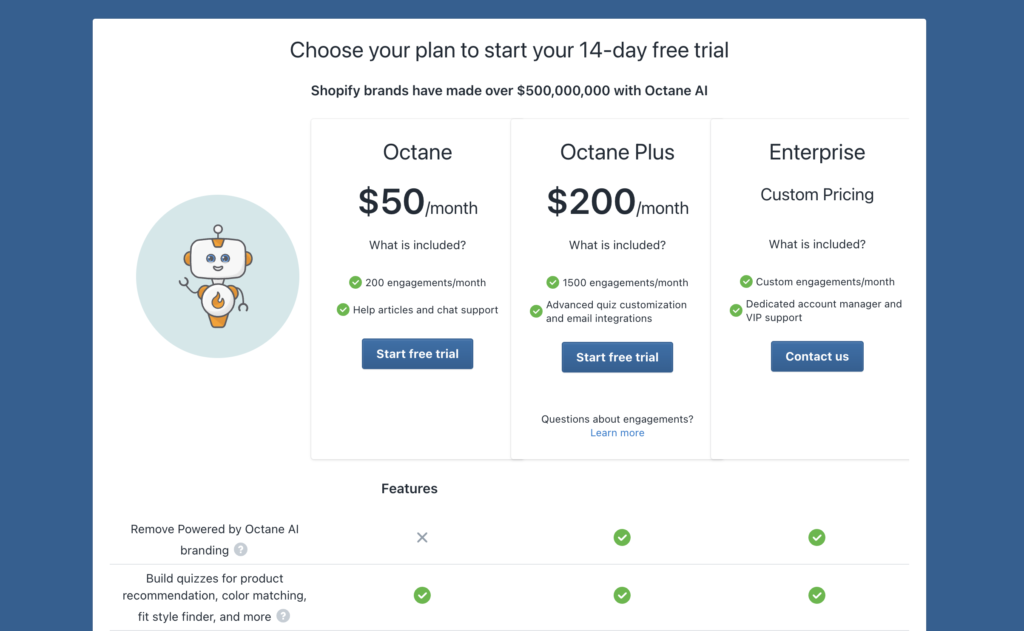Screen dimensions: 1024x631
Task: Select the Enterprise plan heading
Action: (x=817, y=152)
